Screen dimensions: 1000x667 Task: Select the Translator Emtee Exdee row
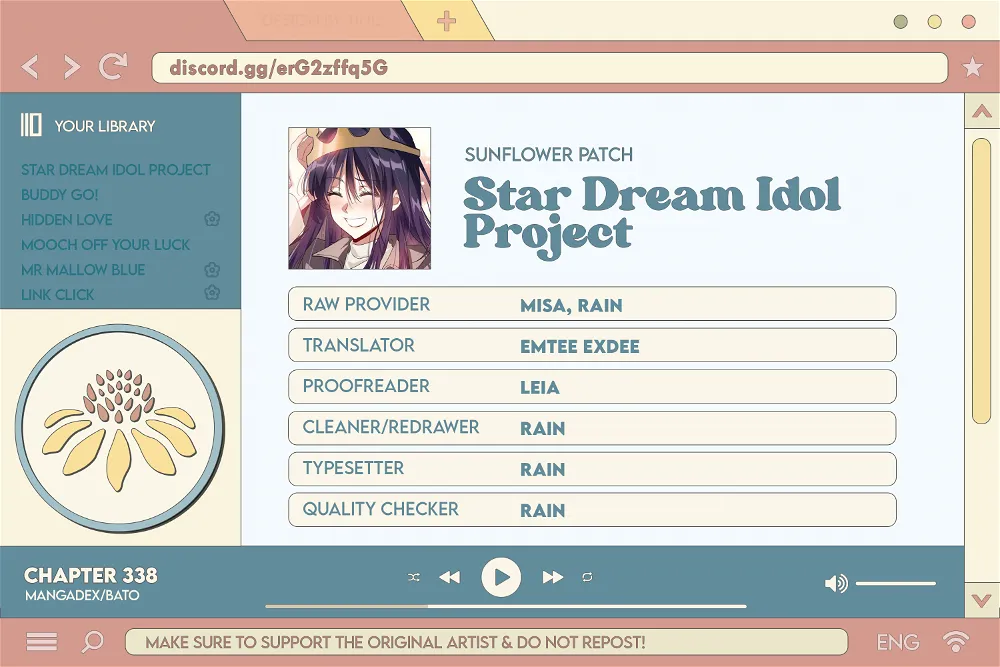click(592, 345)
